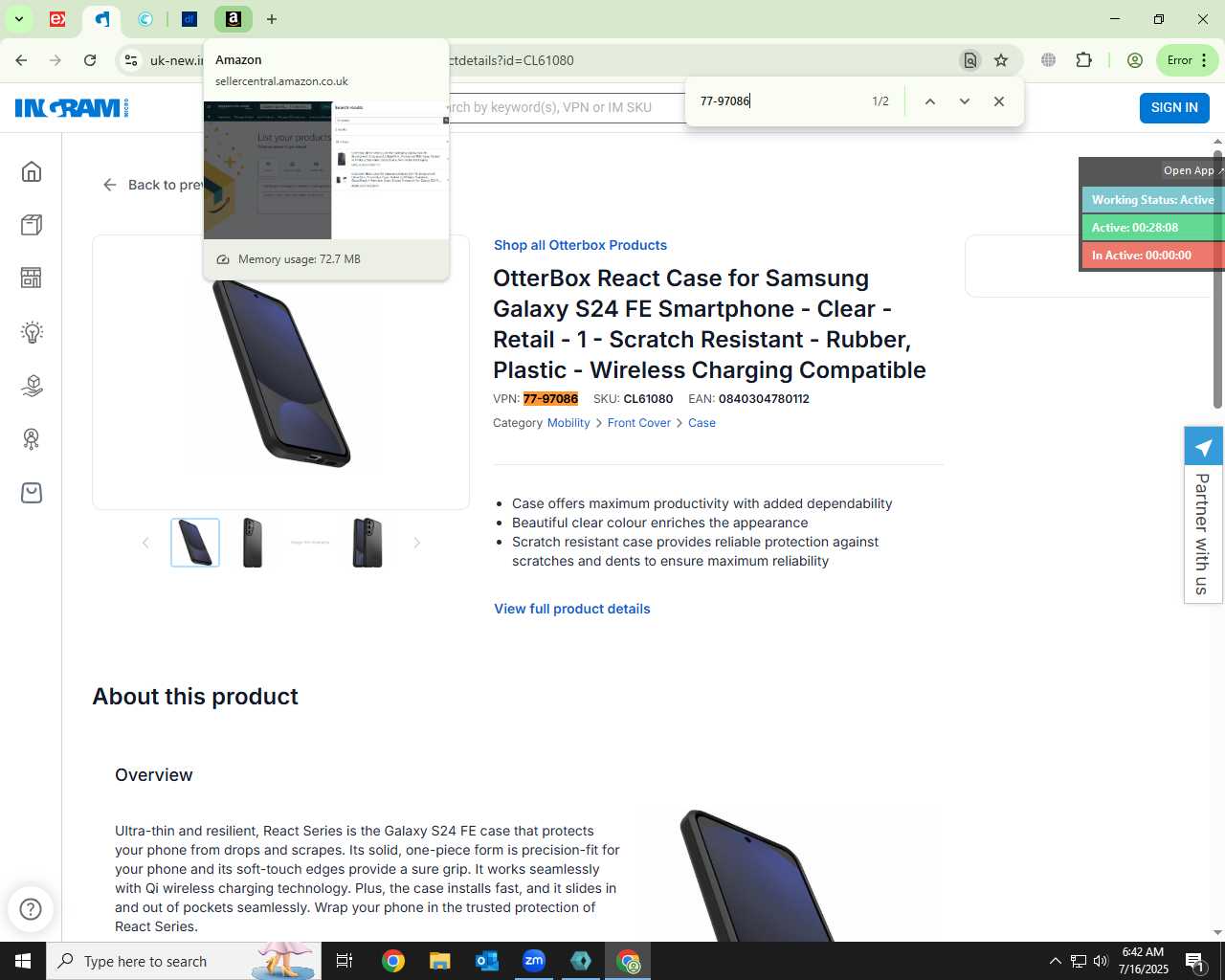Open Windows Start menu
1225x980 pixels.
pos(23,961)
